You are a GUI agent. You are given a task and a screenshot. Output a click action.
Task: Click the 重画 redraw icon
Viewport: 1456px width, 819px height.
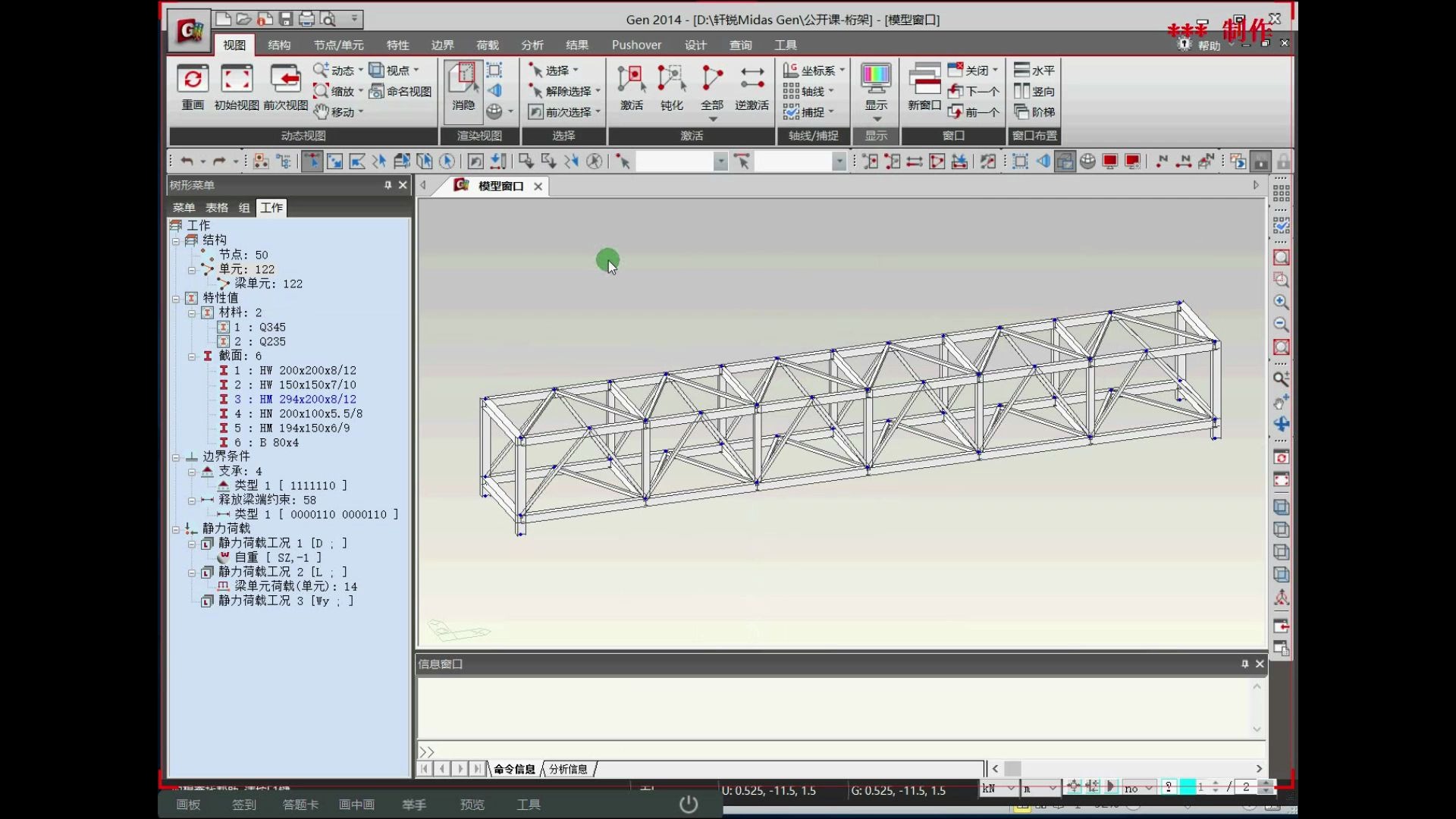click(x=193, y=79)
